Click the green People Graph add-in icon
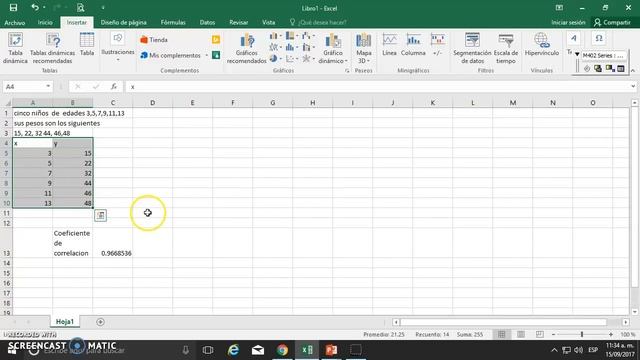 216,55
